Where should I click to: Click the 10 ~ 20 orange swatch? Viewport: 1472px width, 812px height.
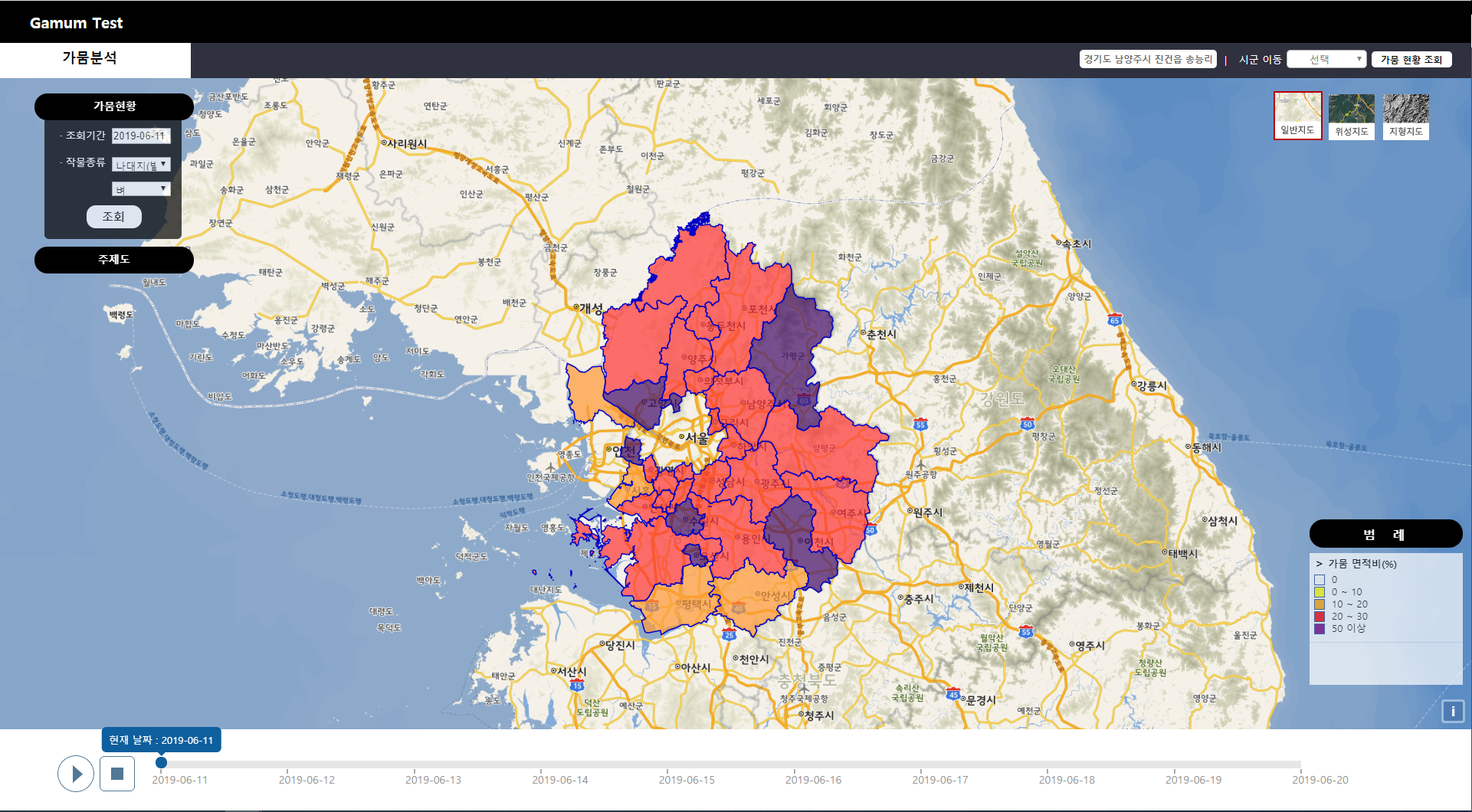(1320, 604)
